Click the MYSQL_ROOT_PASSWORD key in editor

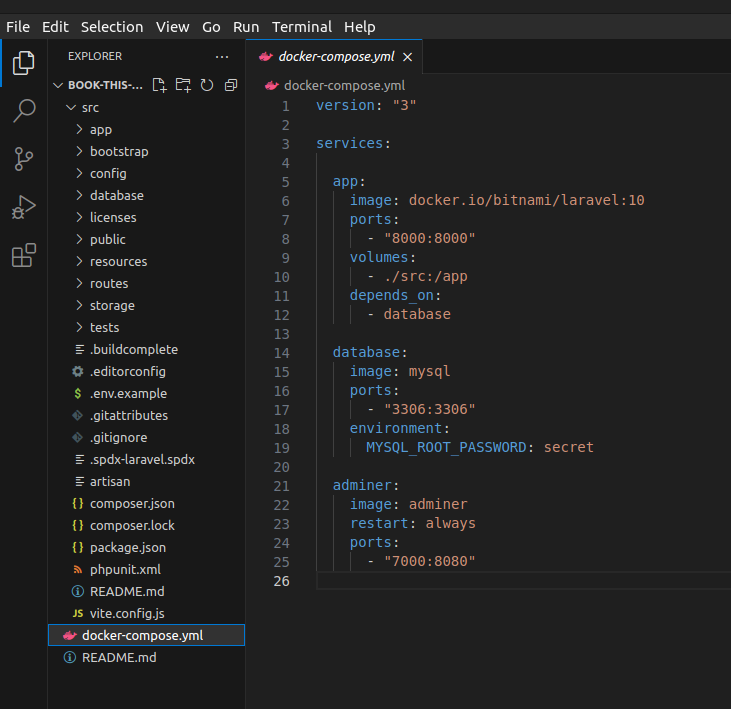(x=447, y=447)
